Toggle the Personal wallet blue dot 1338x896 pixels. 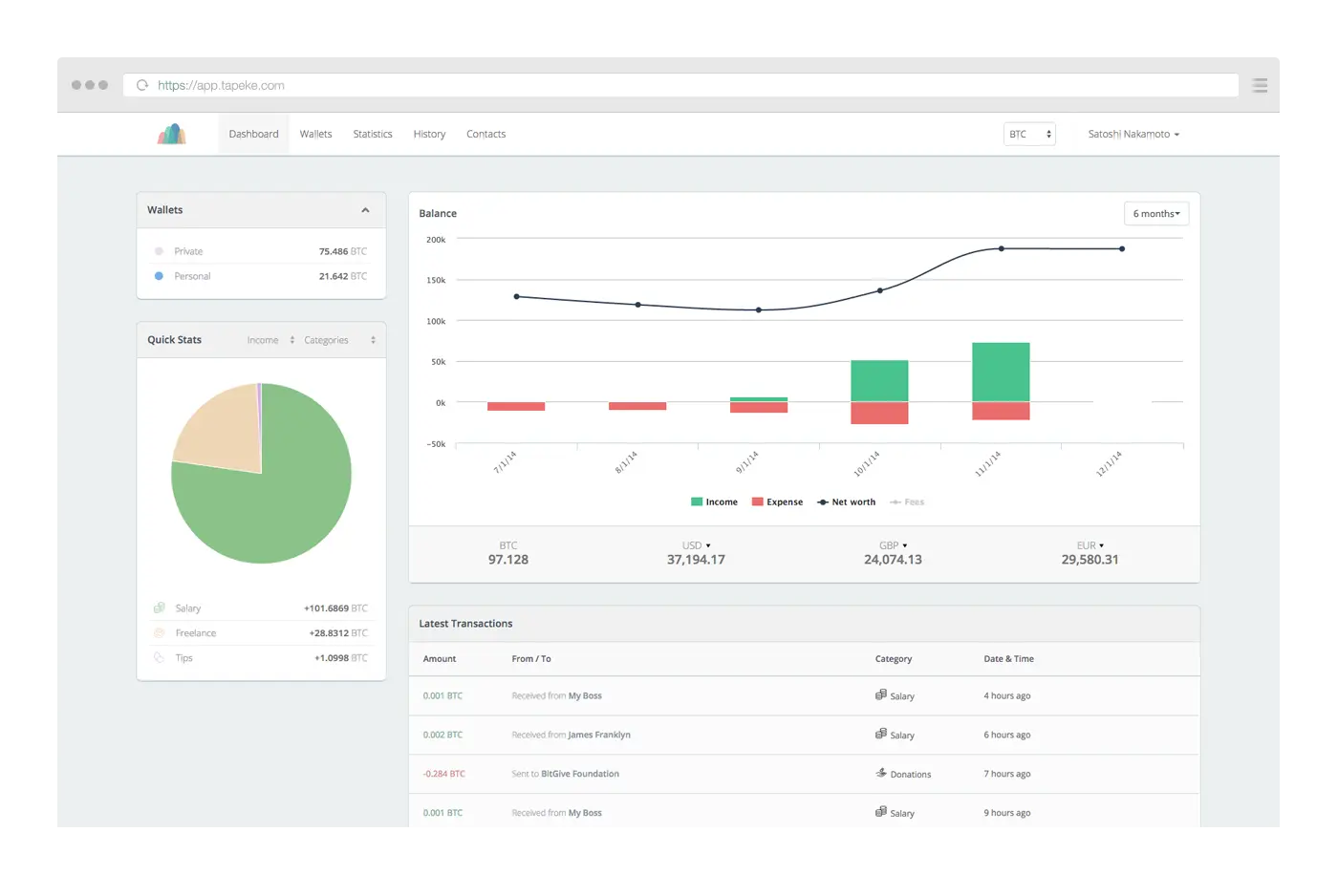pyautogui.click(x=159, y=276)
